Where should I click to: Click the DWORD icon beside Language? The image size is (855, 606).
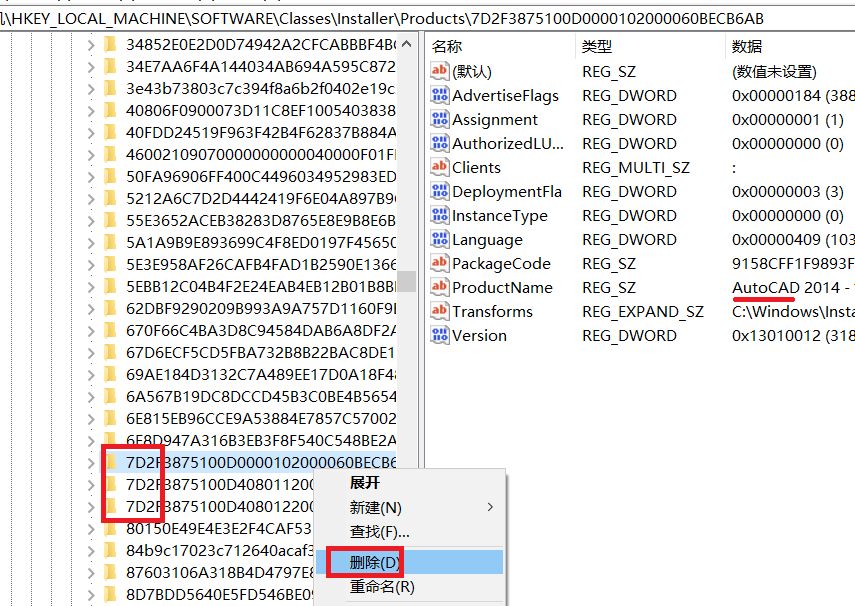tap(439, 240)
